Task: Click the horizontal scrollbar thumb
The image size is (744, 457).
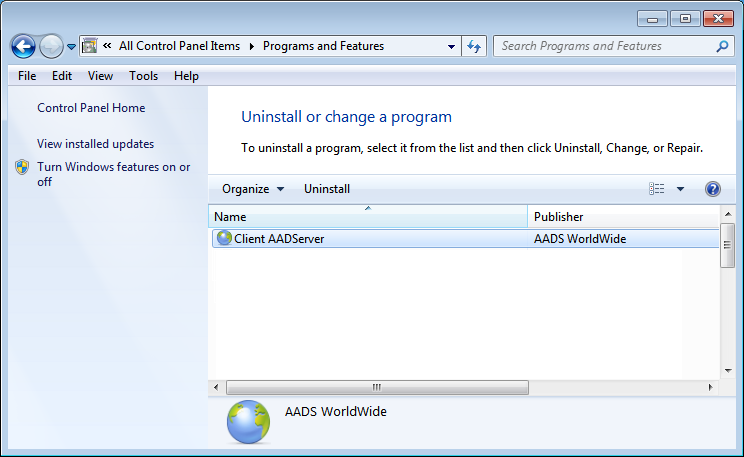Action: 377,387
